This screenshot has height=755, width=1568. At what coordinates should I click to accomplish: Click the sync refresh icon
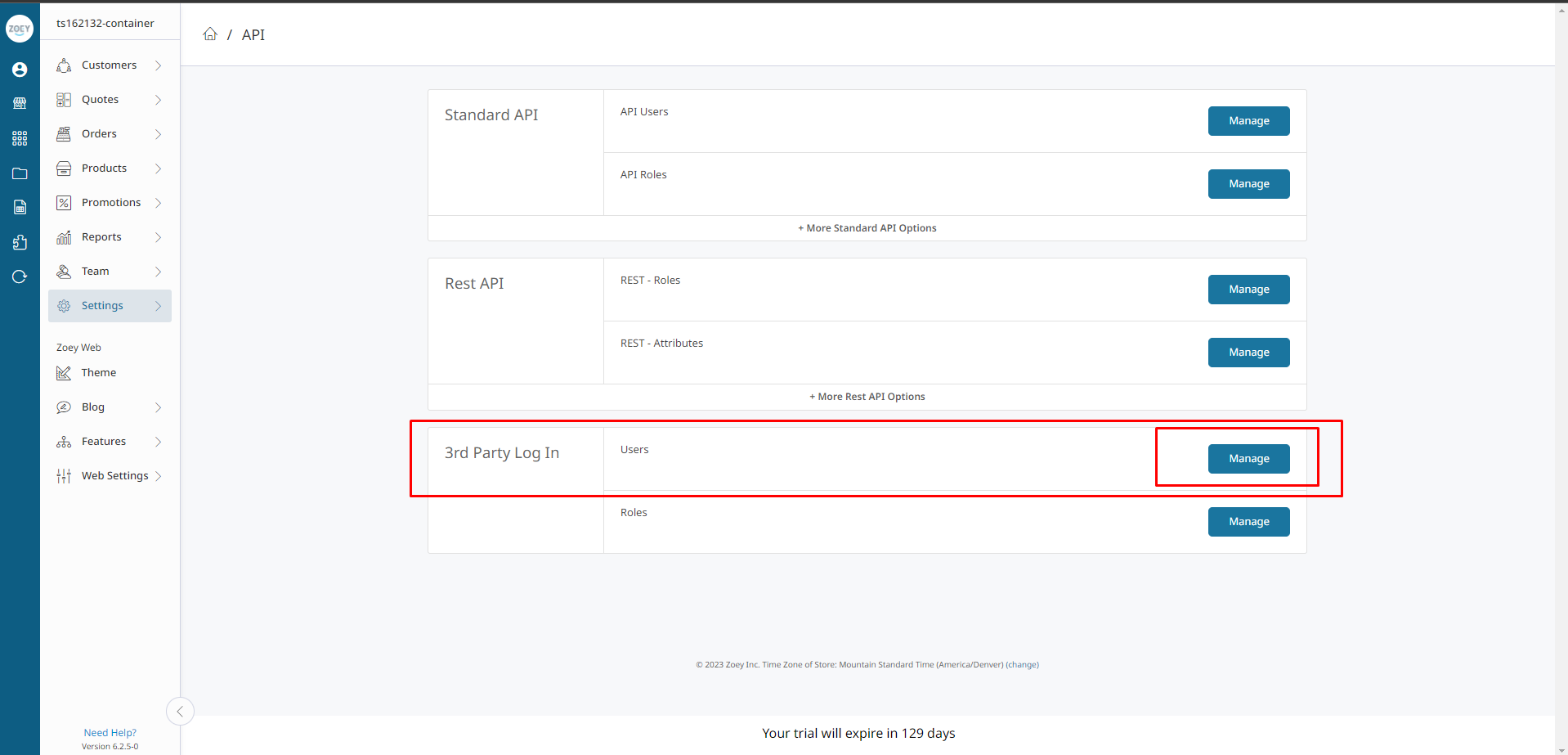tap(19, 276)
